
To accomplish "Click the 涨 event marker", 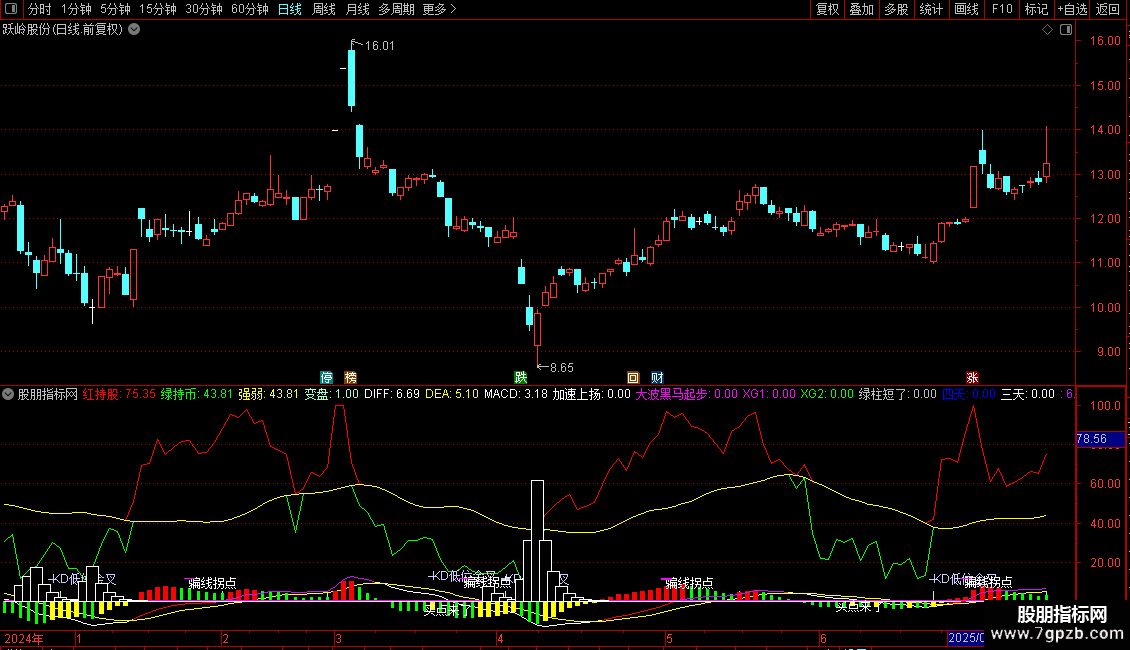I will click(x=972, y=378).
